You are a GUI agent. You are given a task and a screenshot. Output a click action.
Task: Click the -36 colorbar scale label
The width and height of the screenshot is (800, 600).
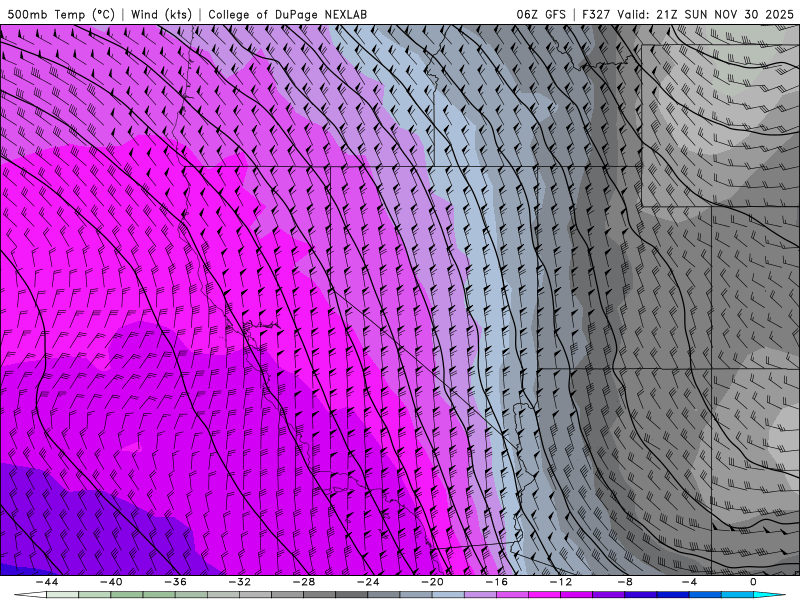click(175, 582)
